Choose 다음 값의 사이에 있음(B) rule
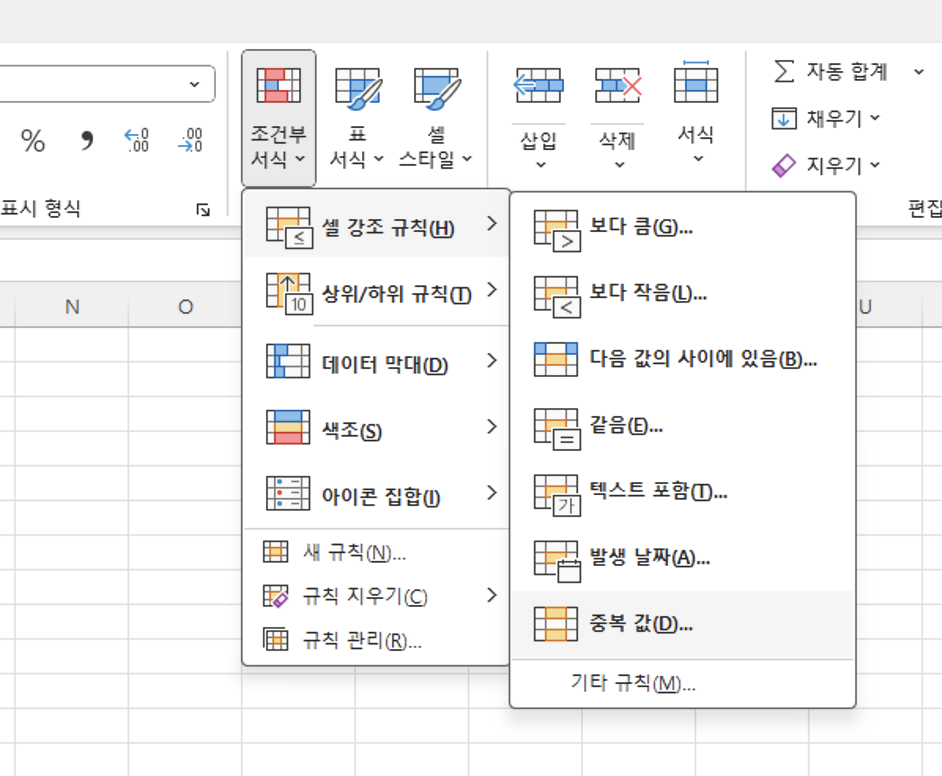The image size is (942, 776). pos(682,359)
